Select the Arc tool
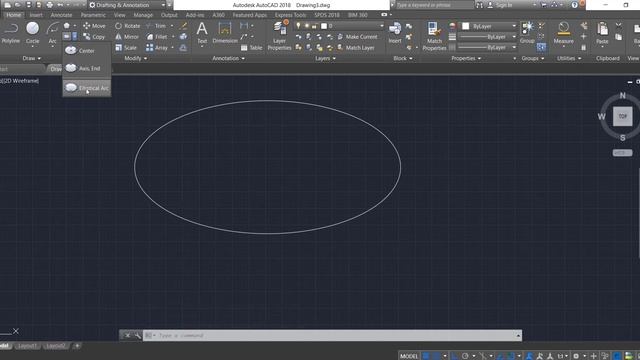640x360 pixels. (x=52, y=33)
